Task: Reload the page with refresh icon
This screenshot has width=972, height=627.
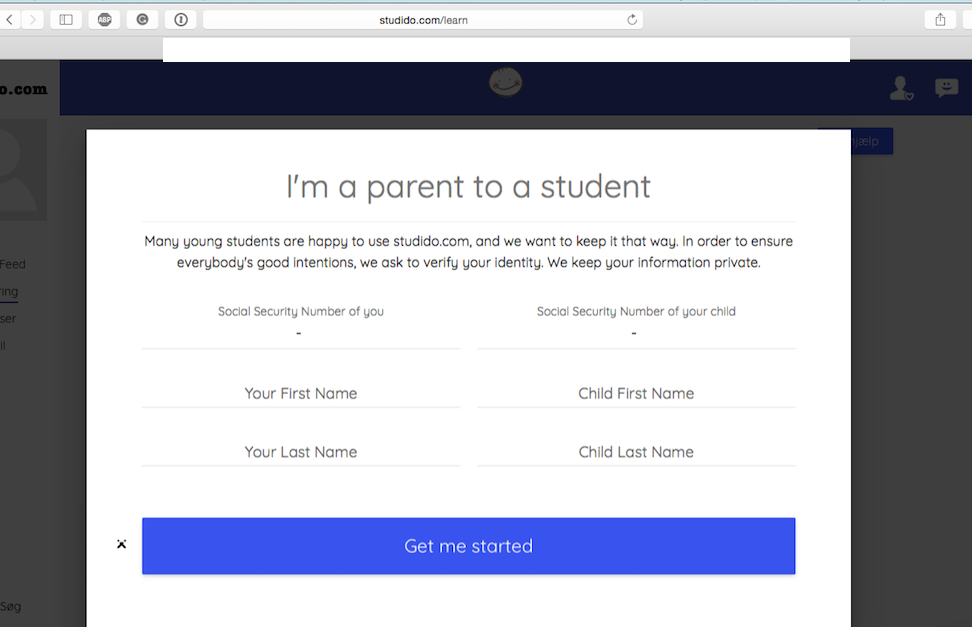Action: coord(632,20)
